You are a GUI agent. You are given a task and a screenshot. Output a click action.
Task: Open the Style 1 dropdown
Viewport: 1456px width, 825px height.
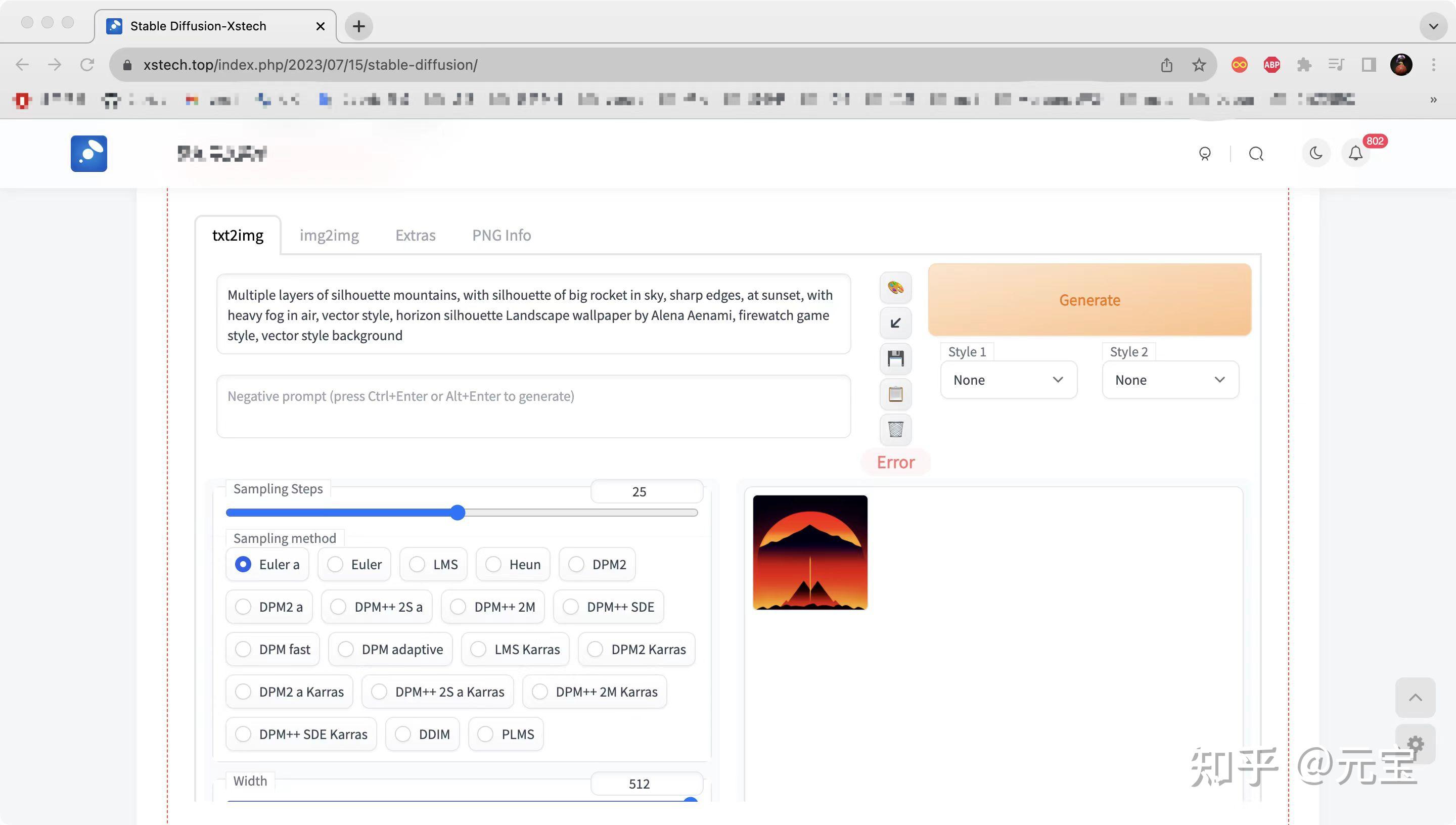point(1009,380)
